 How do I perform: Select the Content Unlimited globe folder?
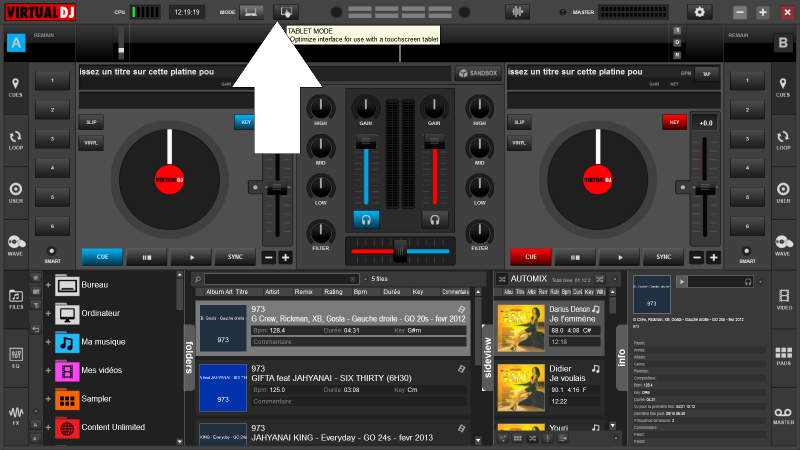(x=67, y=428)
